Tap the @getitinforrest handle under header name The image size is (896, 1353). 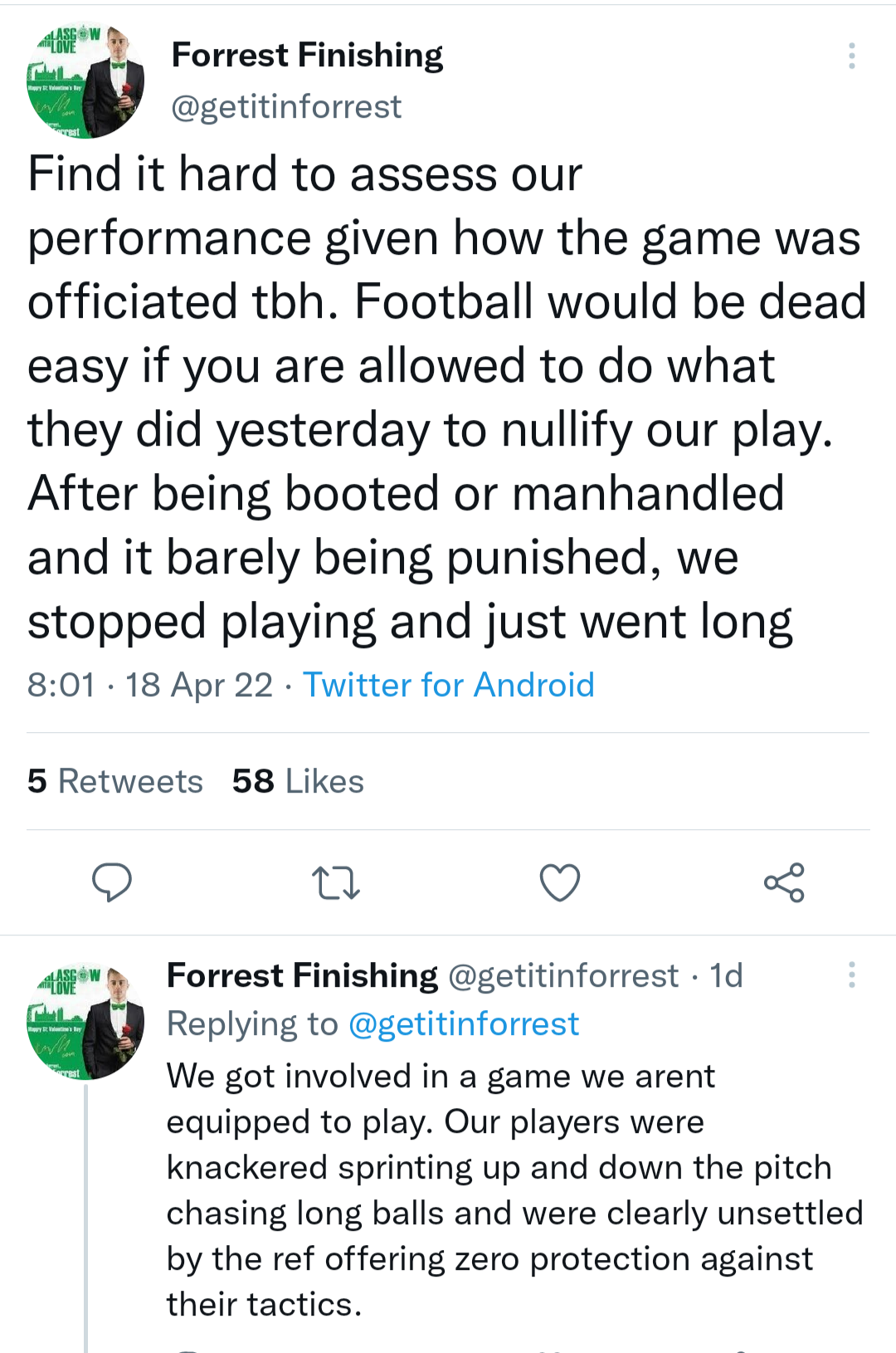click(286, 107)
